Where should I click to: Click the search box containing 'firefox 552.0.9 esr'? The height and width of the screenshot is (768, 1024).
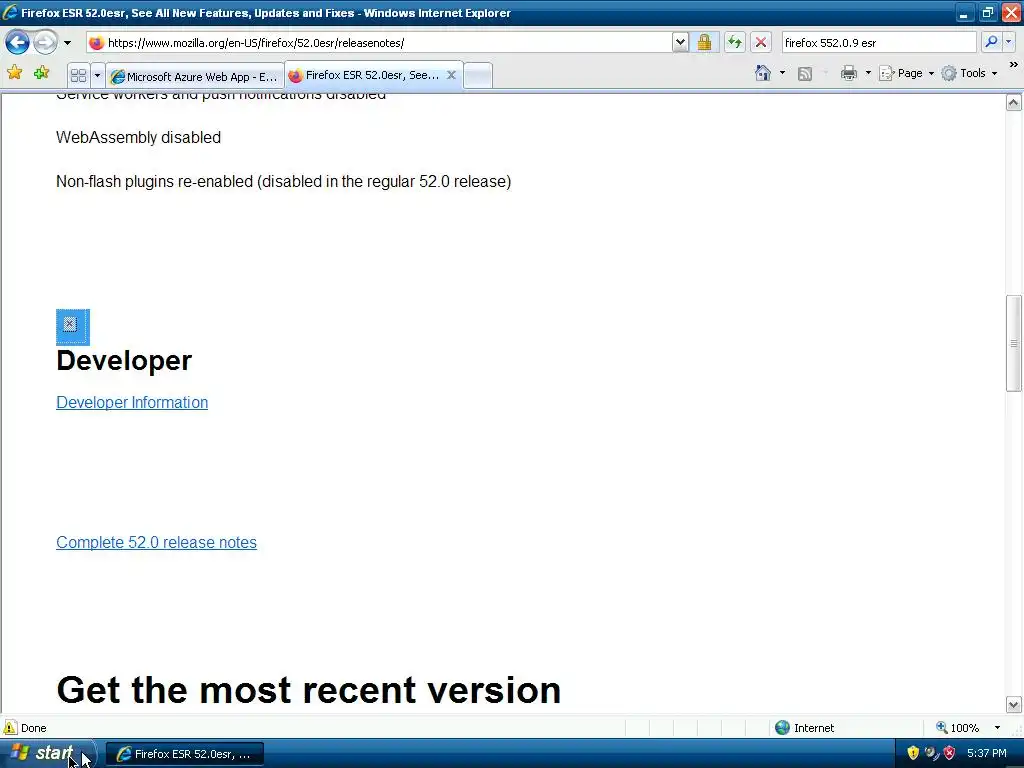(x=878, y=42)
